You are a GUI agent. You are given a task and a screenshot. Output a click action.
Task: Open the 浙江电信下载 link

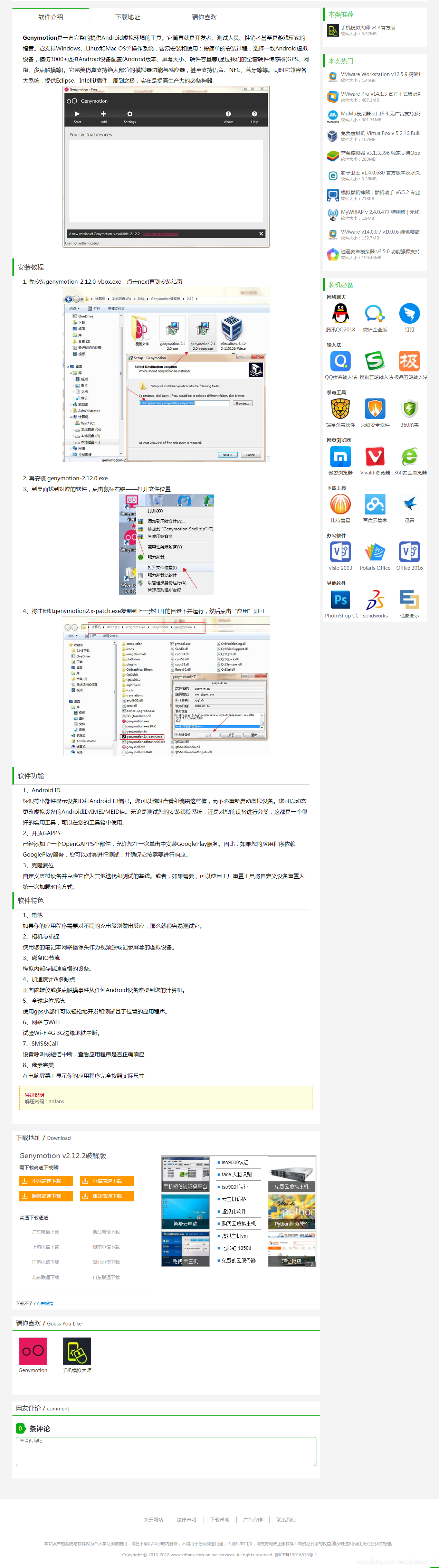click(106, 1232)
